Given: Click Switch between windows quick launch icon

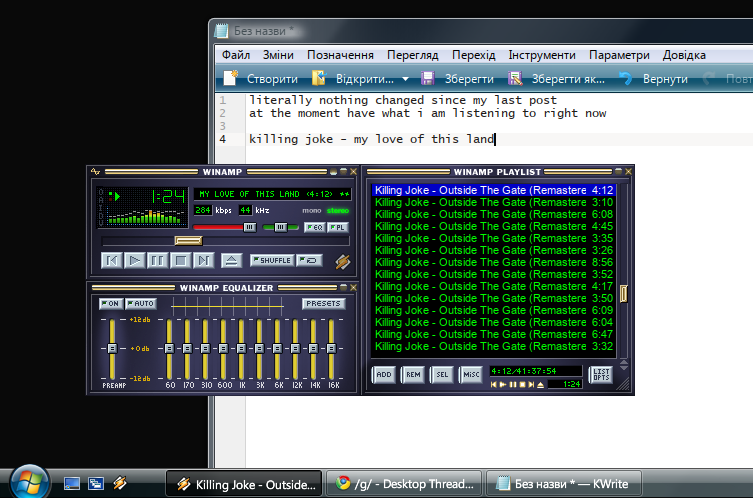Looking at the screenshot, I should 96,484.
